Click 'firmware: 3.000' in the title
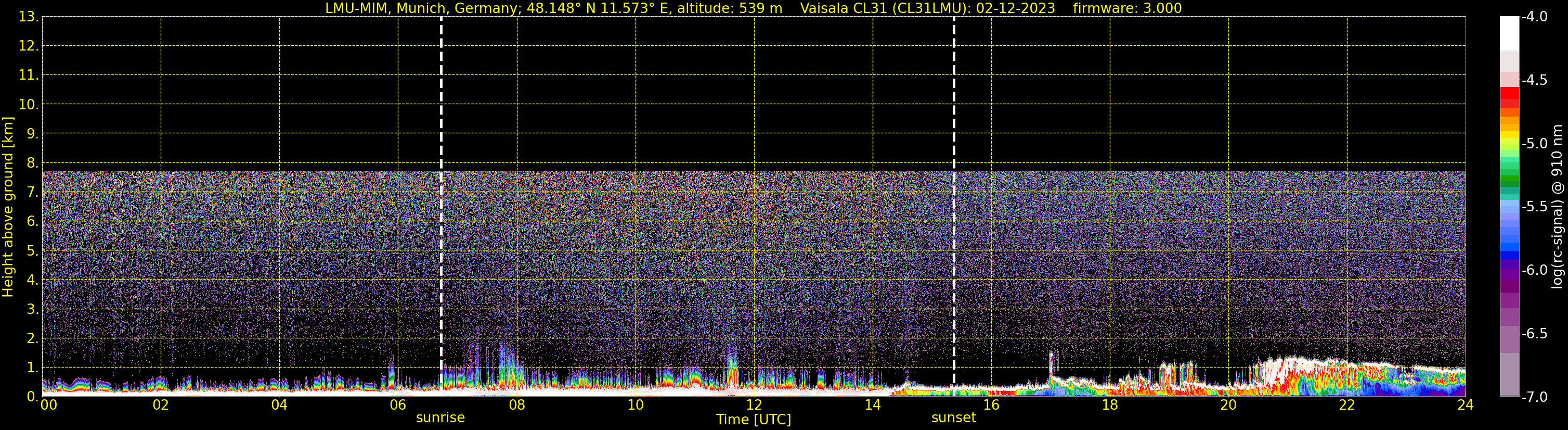Image resolution: width=1568 pixels, height=430 pixels. coord(1128,8)
